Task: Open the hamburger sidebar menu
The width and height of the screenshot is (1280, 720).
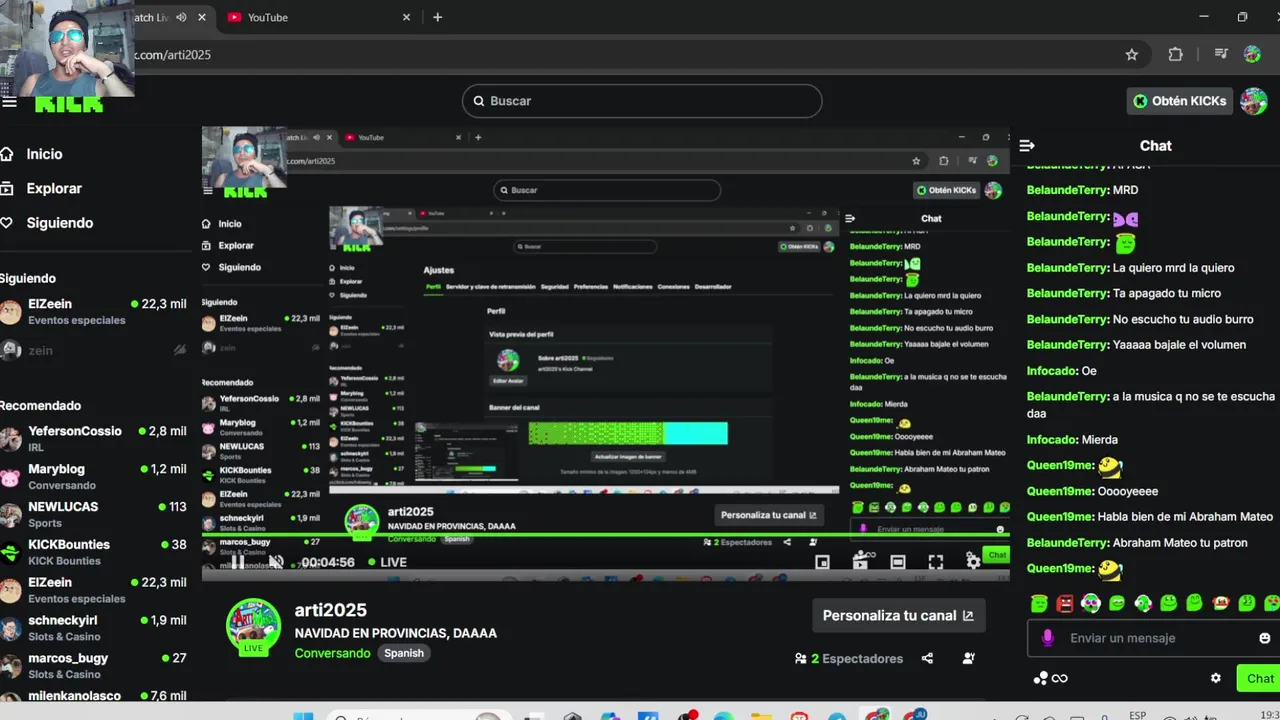Action: [x=9, y=102]
